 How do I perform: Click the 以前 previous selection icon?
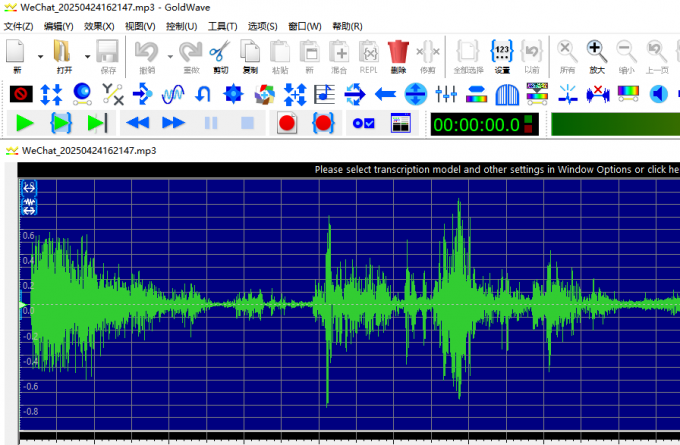pyautogui.click(x=532, y=52)
